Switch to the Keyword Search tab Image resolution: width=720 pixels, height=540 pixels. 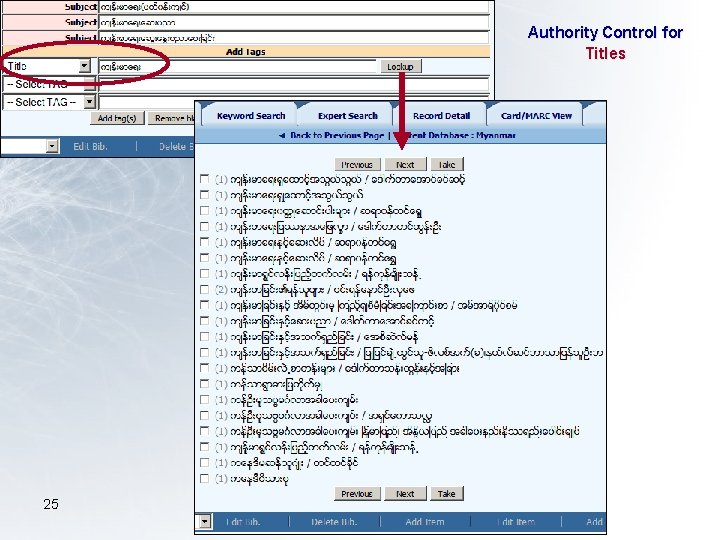251,116
